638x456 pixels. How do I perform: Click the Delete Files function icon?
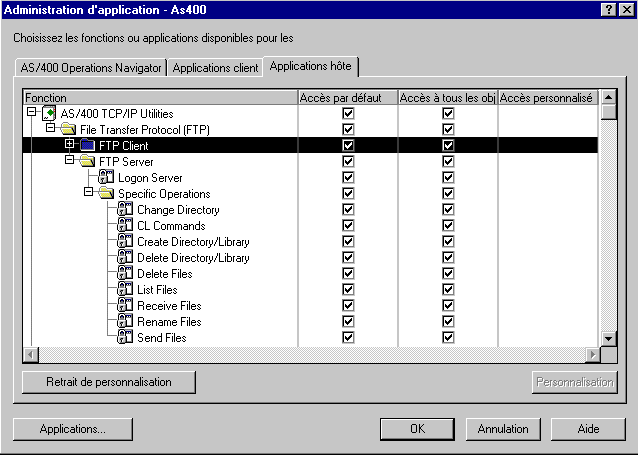(125, 273)
